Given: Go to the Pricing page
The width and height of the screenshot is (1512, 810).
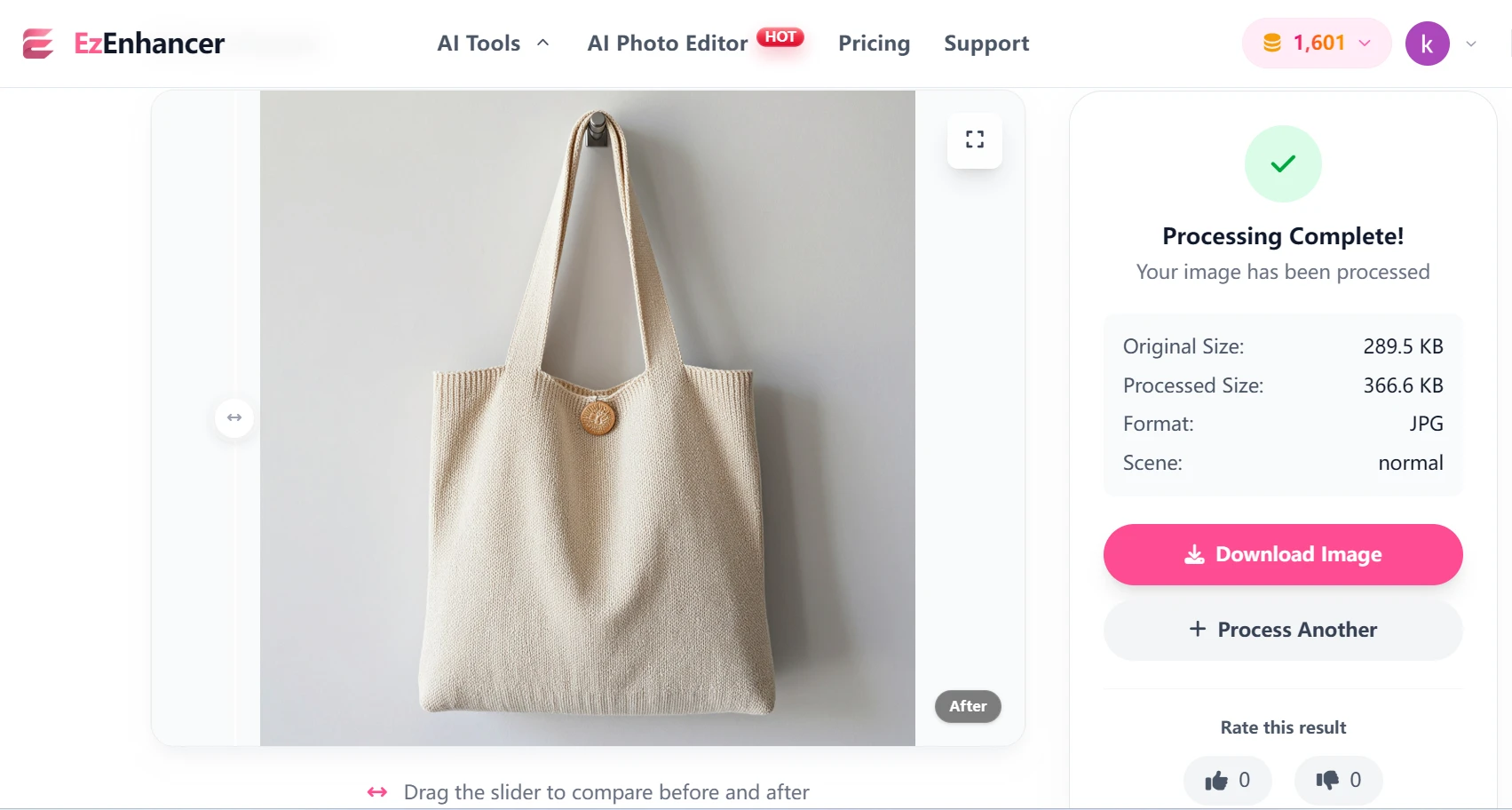Looking at the screenshot, I should click(874, 44).
